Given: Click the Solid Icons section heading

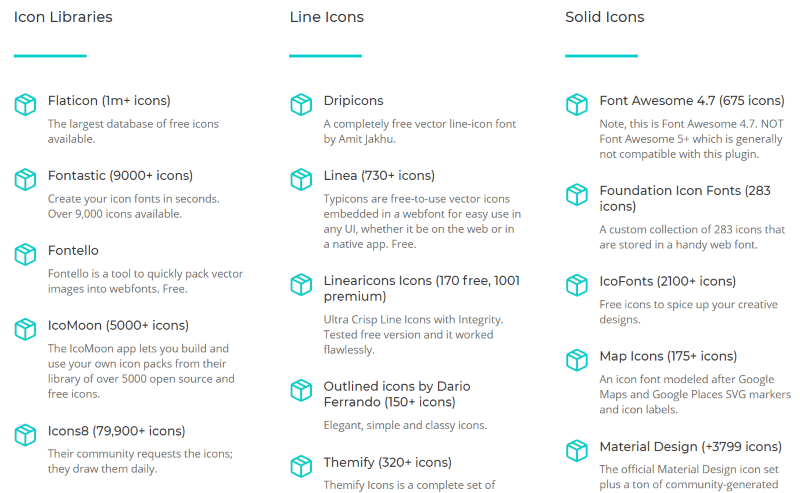Looking at the screenshot, I should 605,17.
